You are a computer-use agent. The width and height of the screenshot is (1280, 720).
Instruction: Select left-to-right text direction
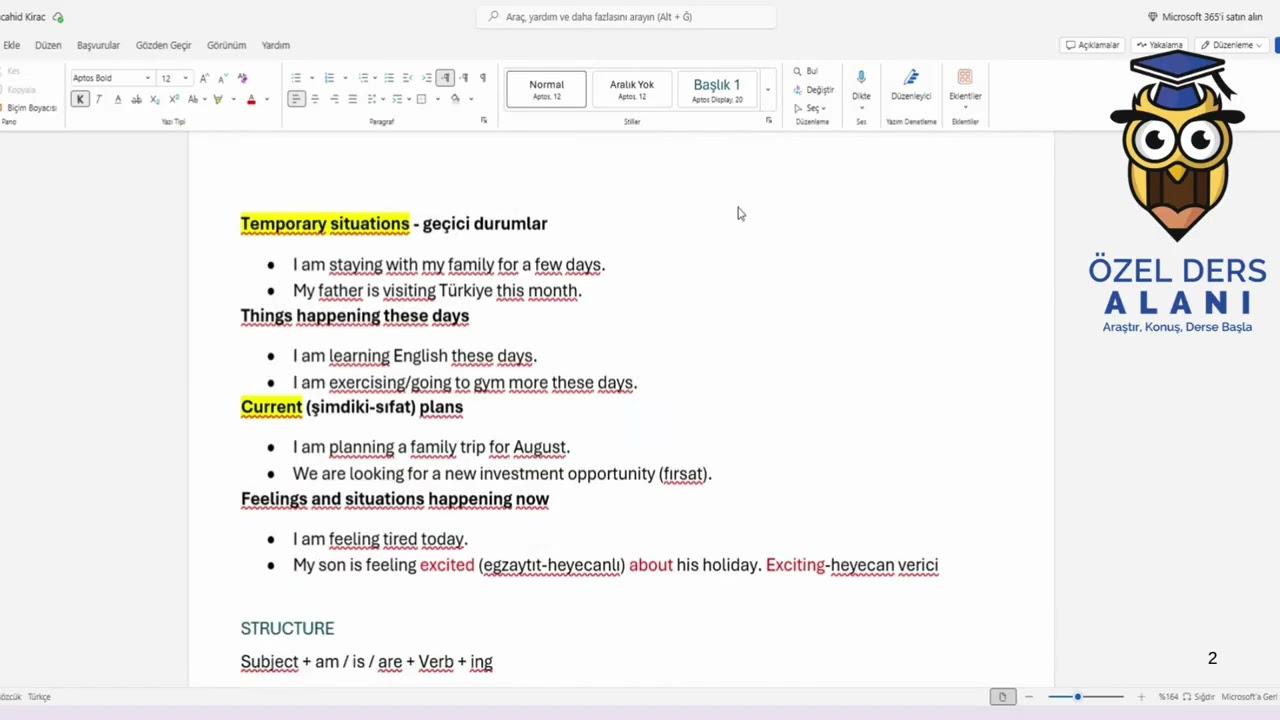445,78
